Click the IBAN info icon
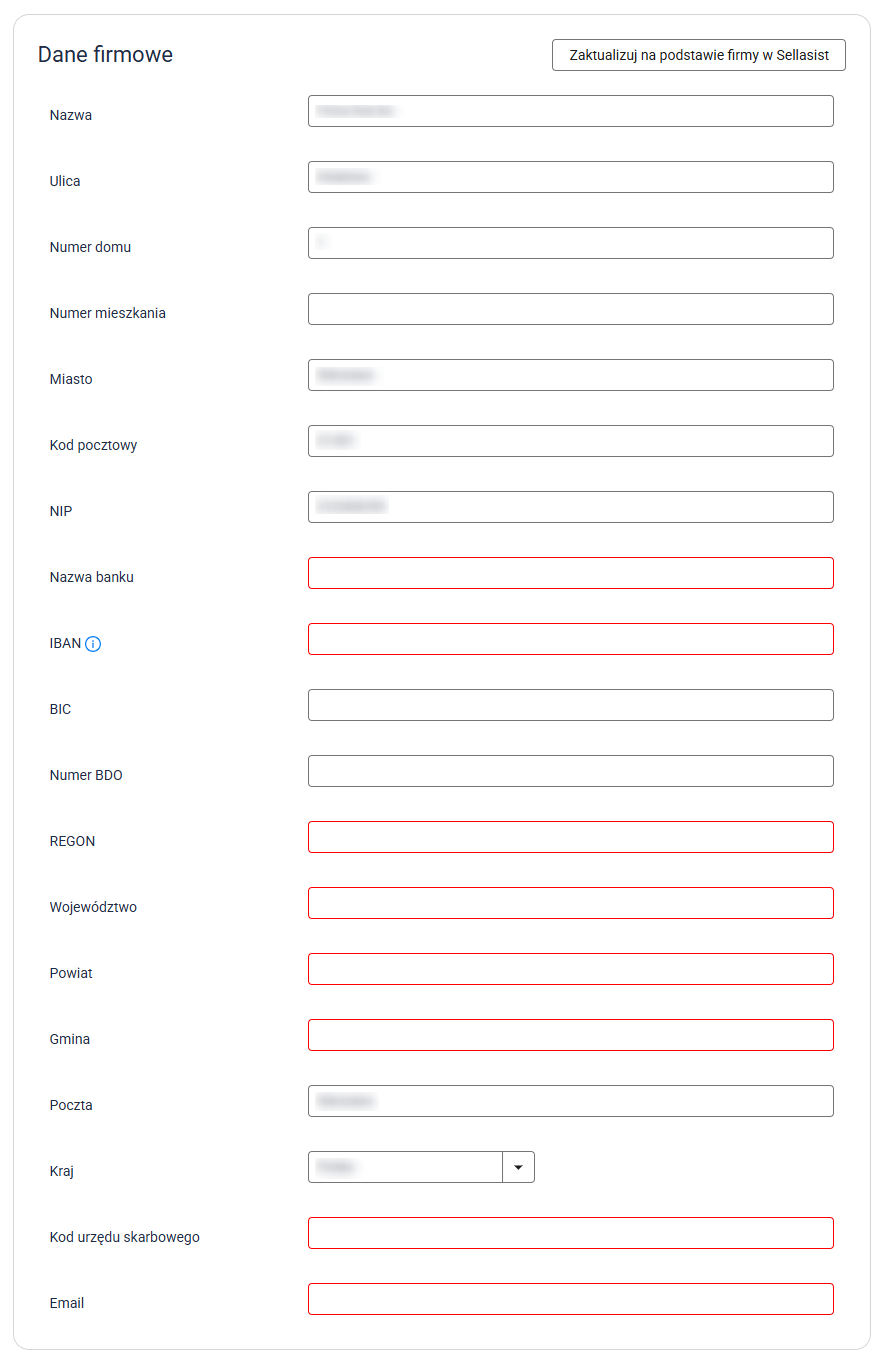The width and height of the screenshot is (884, 1364). click(93, 644)
